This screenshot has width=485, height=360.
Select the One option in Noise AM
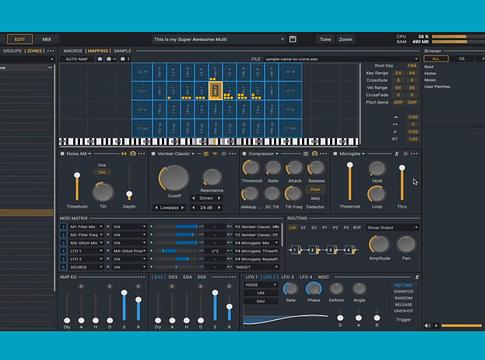(x=102, y=165)
